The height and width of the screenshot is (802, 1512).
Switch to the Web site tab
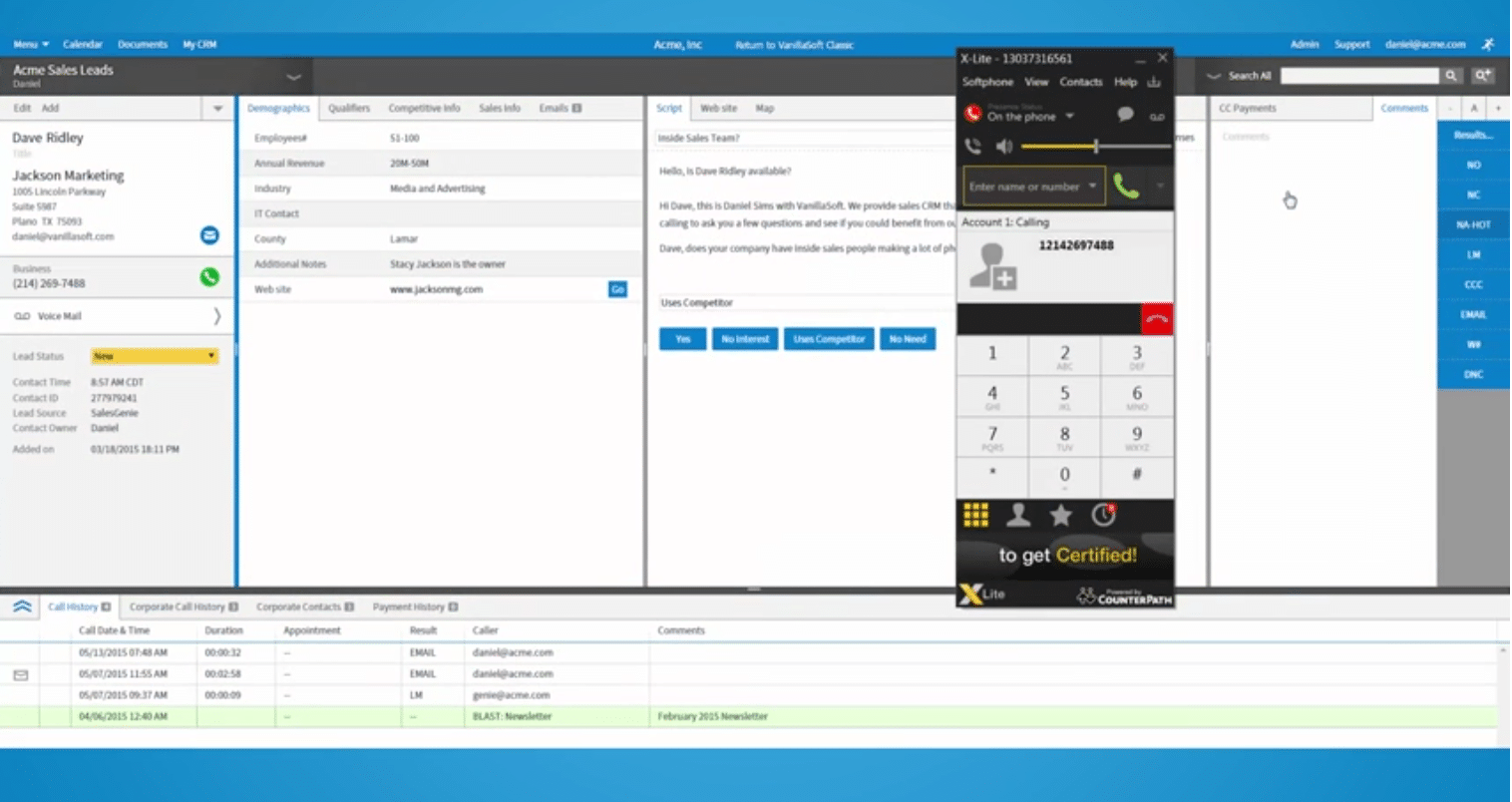718,108
